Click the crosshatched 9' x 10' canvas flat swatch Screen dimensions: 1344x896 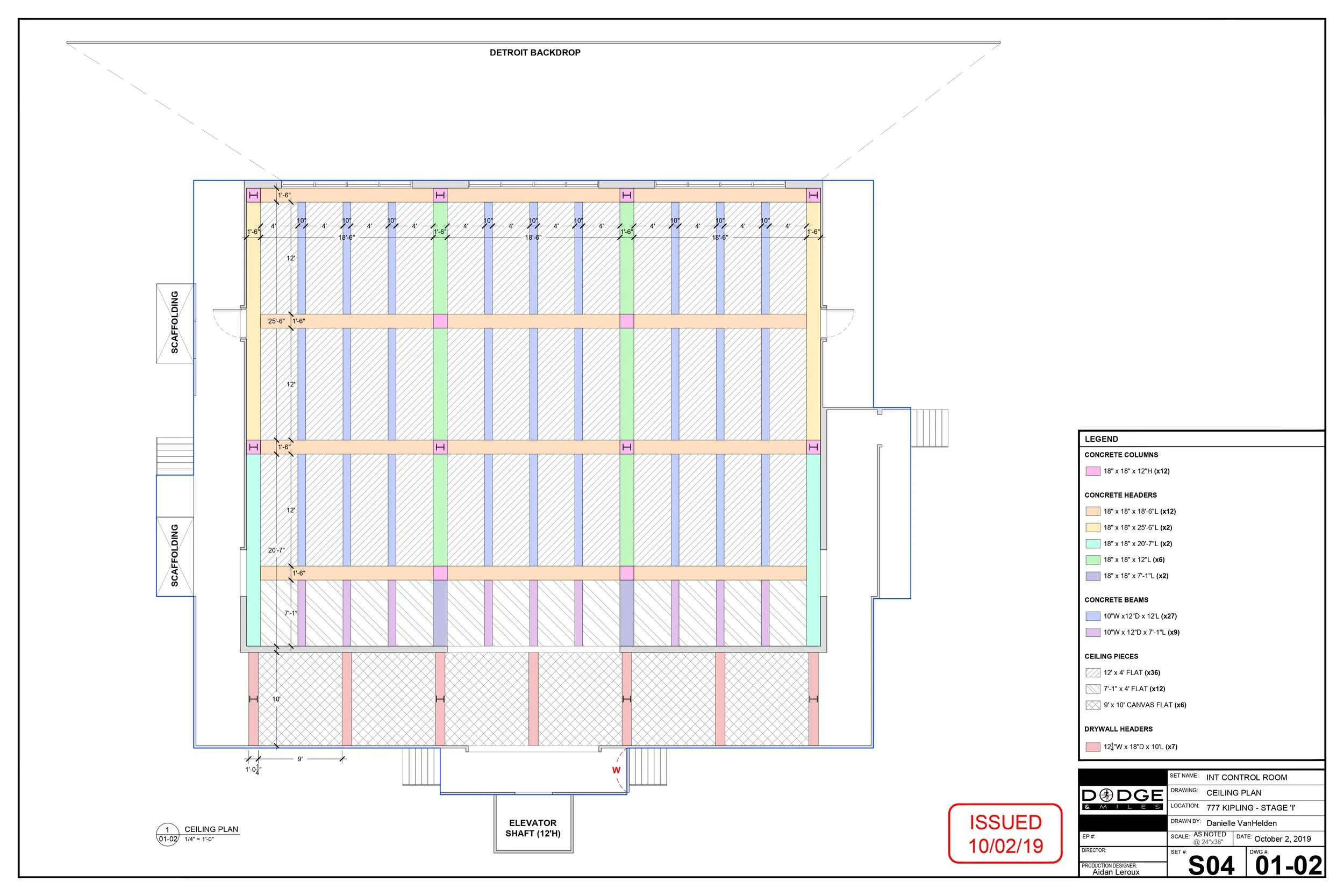pos(1092,705)
